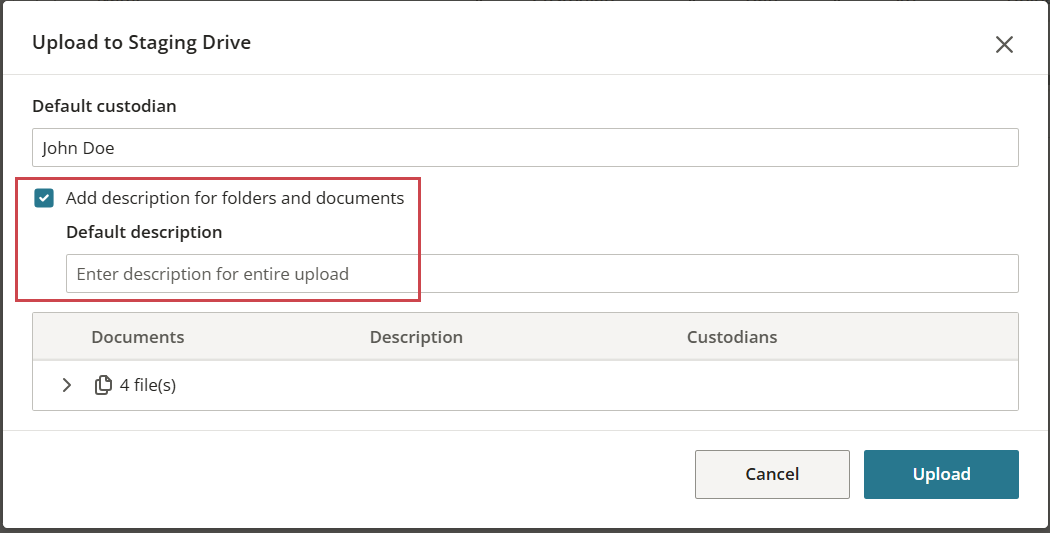Click the 'Default custodian' field label

(x=104, y=106)
